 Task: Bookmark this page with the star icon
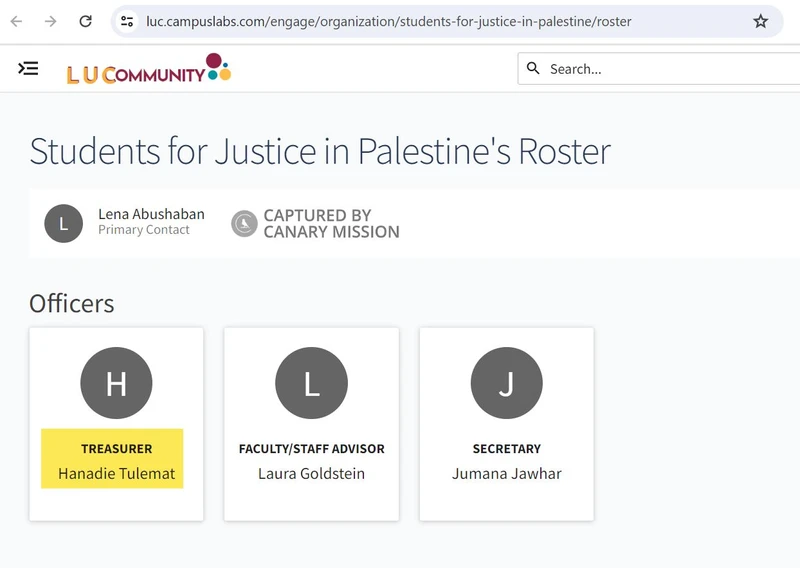click(760, 21)
